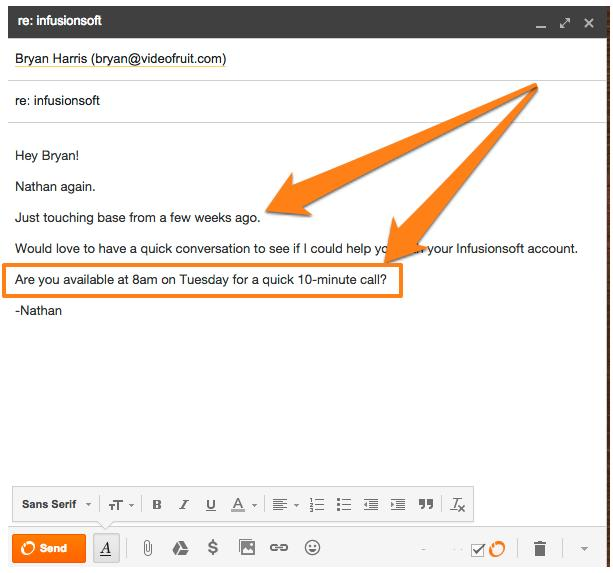The image size is (613, 573).
Task: Apply quote formatting
Action: (426, 504)
